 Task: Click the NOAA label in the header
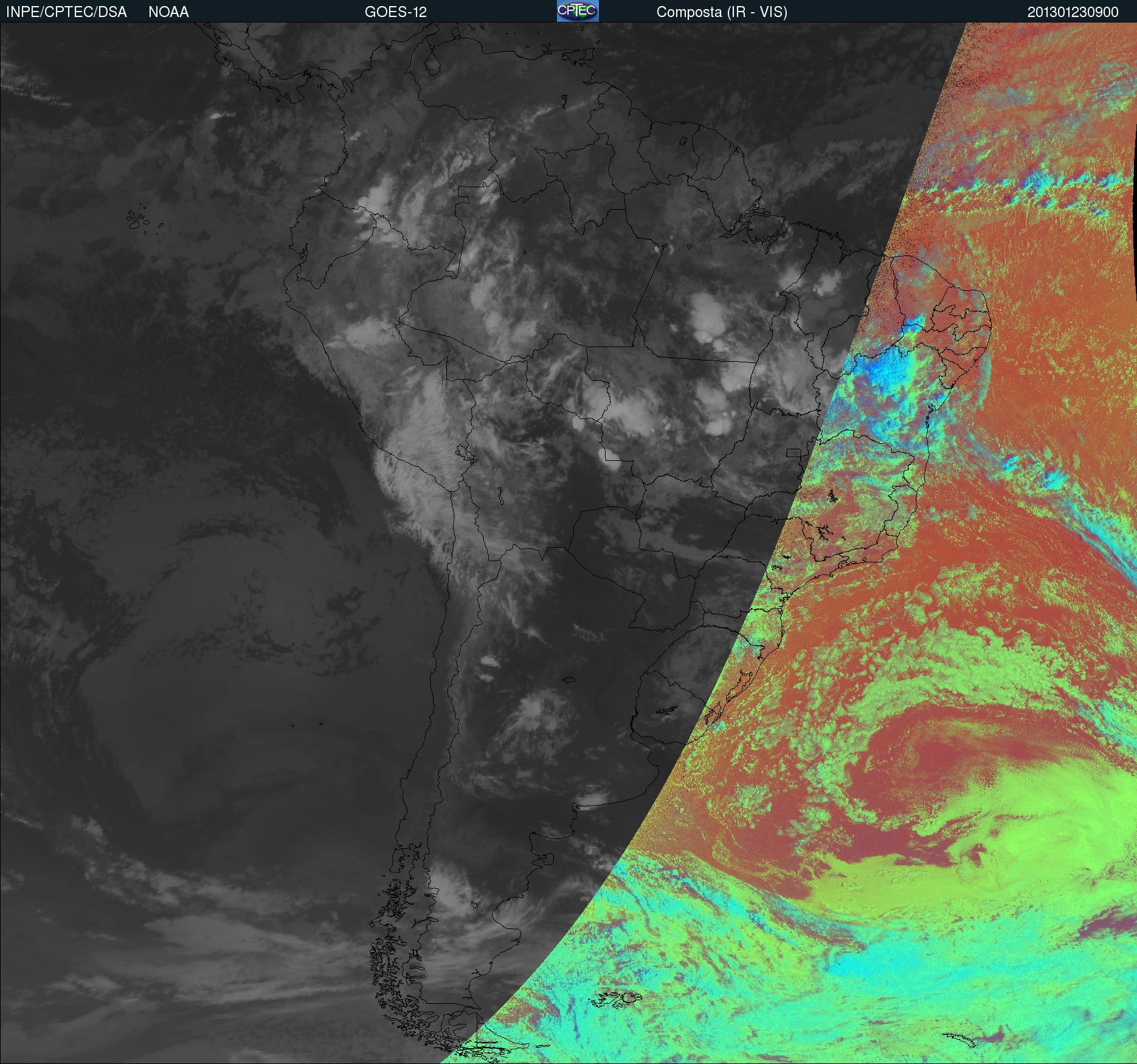click(168, 12)
